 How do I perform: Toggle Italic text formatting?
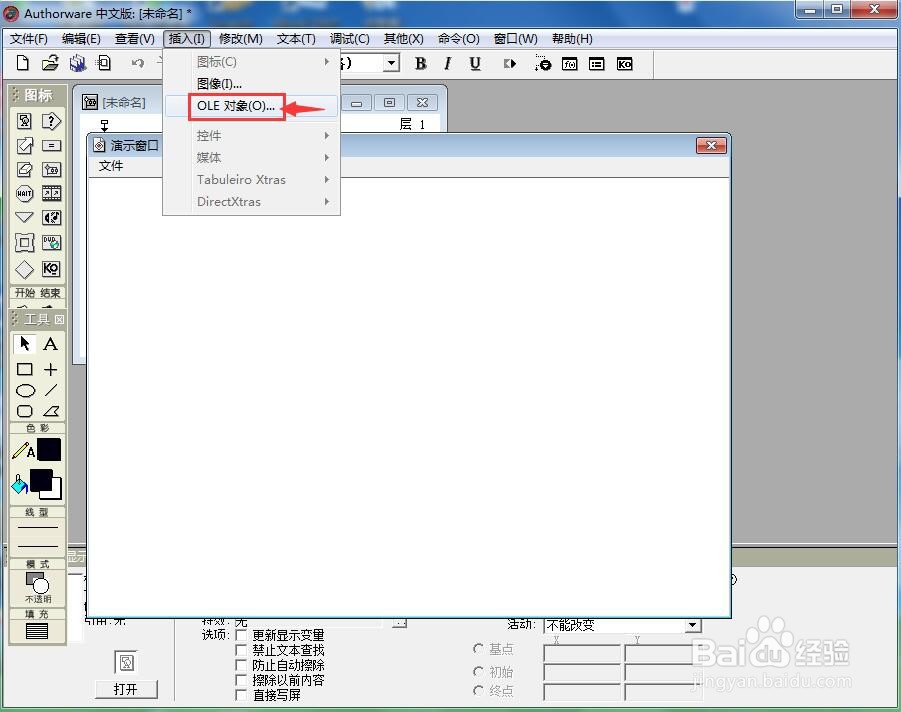click(x=448, y=64)
